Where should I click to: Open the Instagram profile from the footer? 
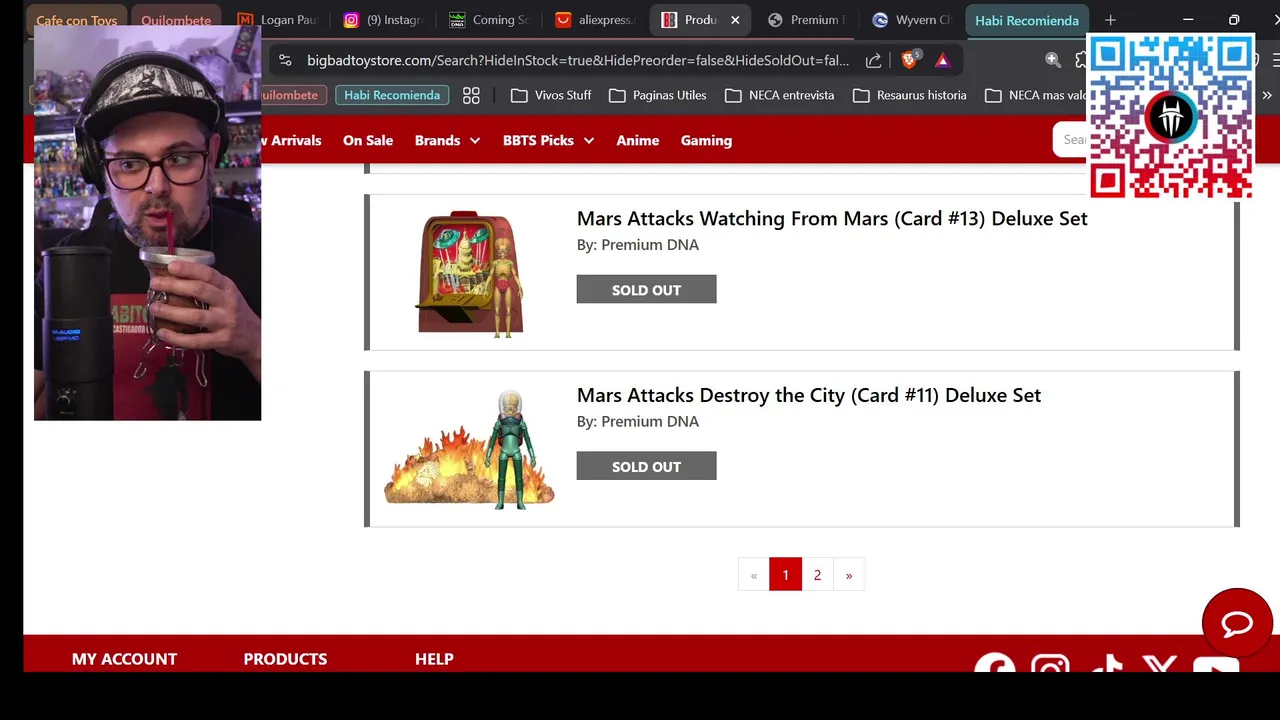point(1050,663)
